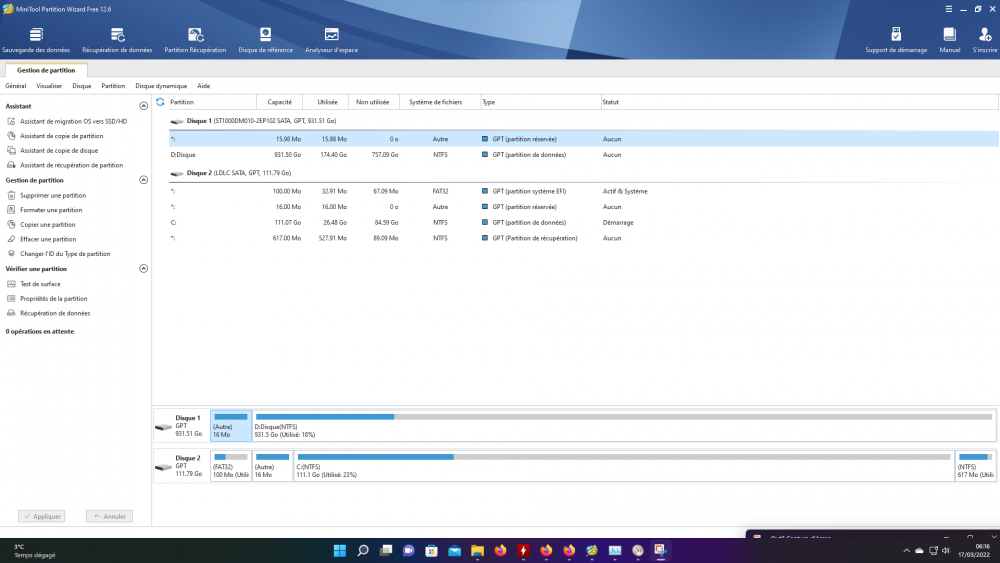Collapse the Assistant section
This screenshot has width=1000, height=563.
pos(143,106)
